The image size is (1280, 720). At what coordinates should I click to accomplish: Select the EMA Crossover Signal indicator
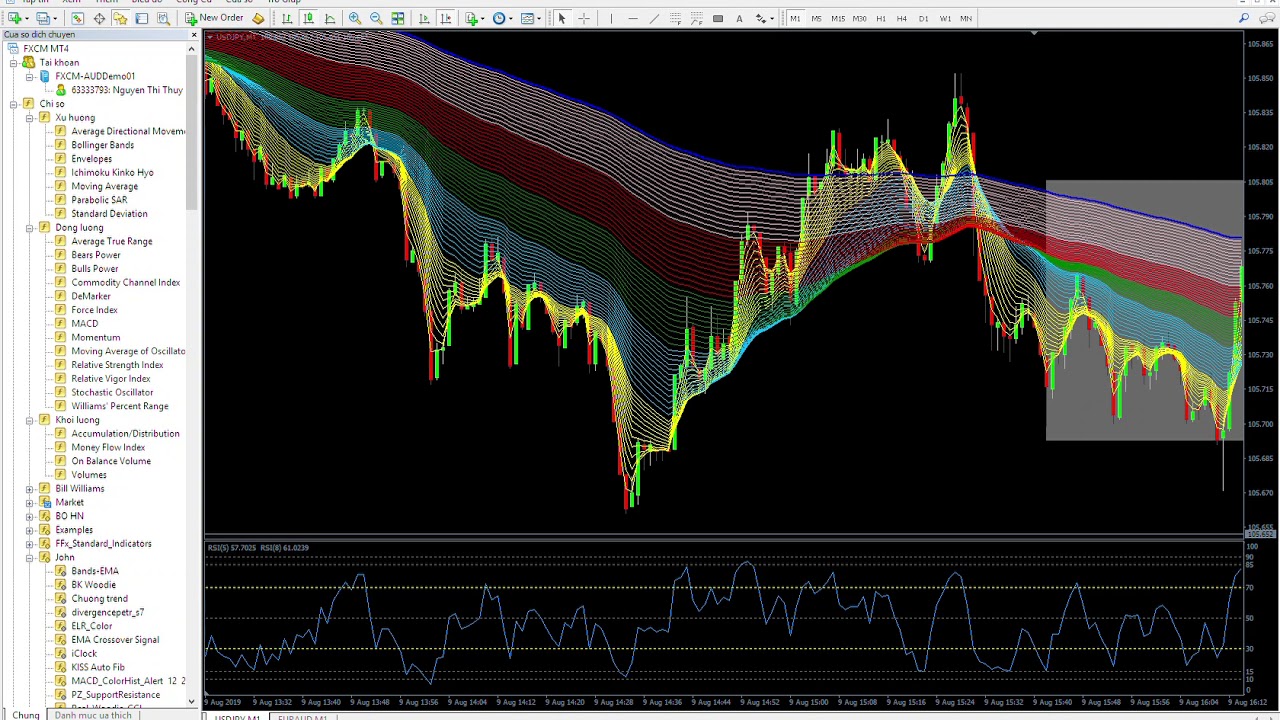coord(115,640)
